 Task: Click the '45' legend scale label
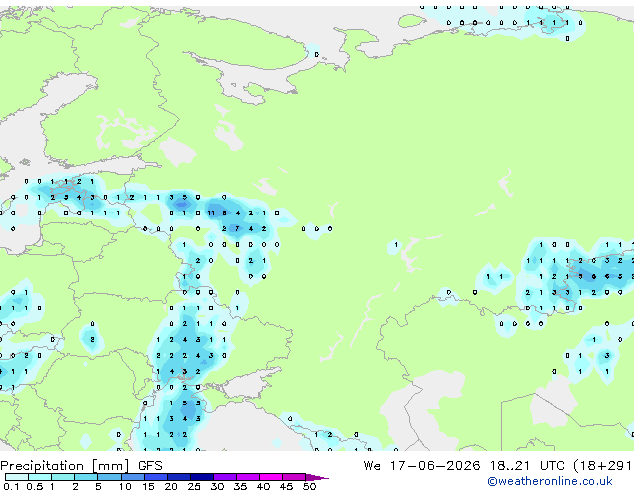tap(286, 486)
